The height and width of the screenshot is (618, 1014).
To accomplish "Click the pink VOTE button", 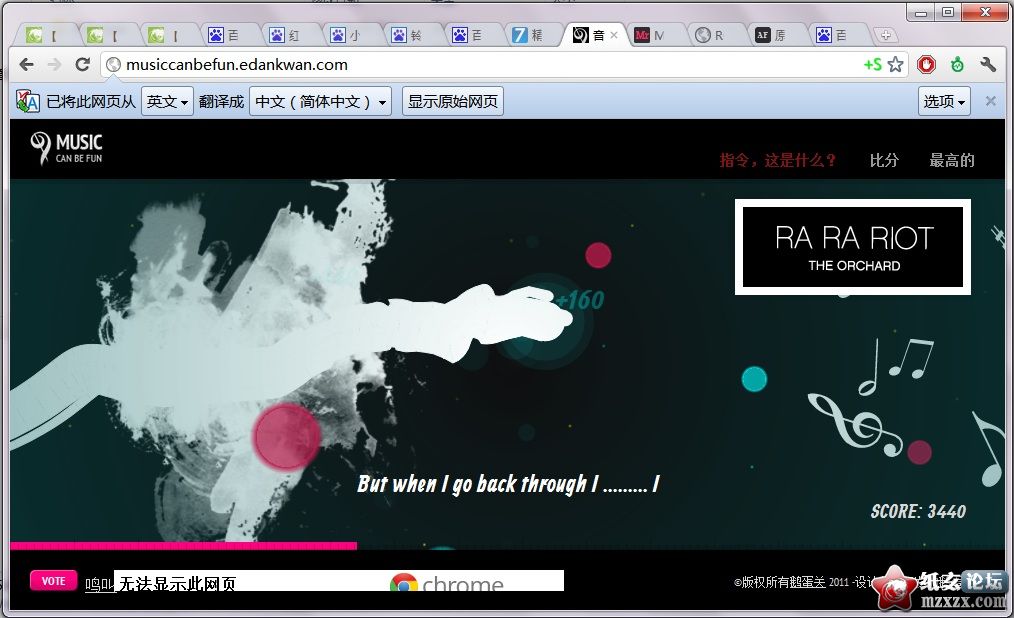I will coord(54,581).
